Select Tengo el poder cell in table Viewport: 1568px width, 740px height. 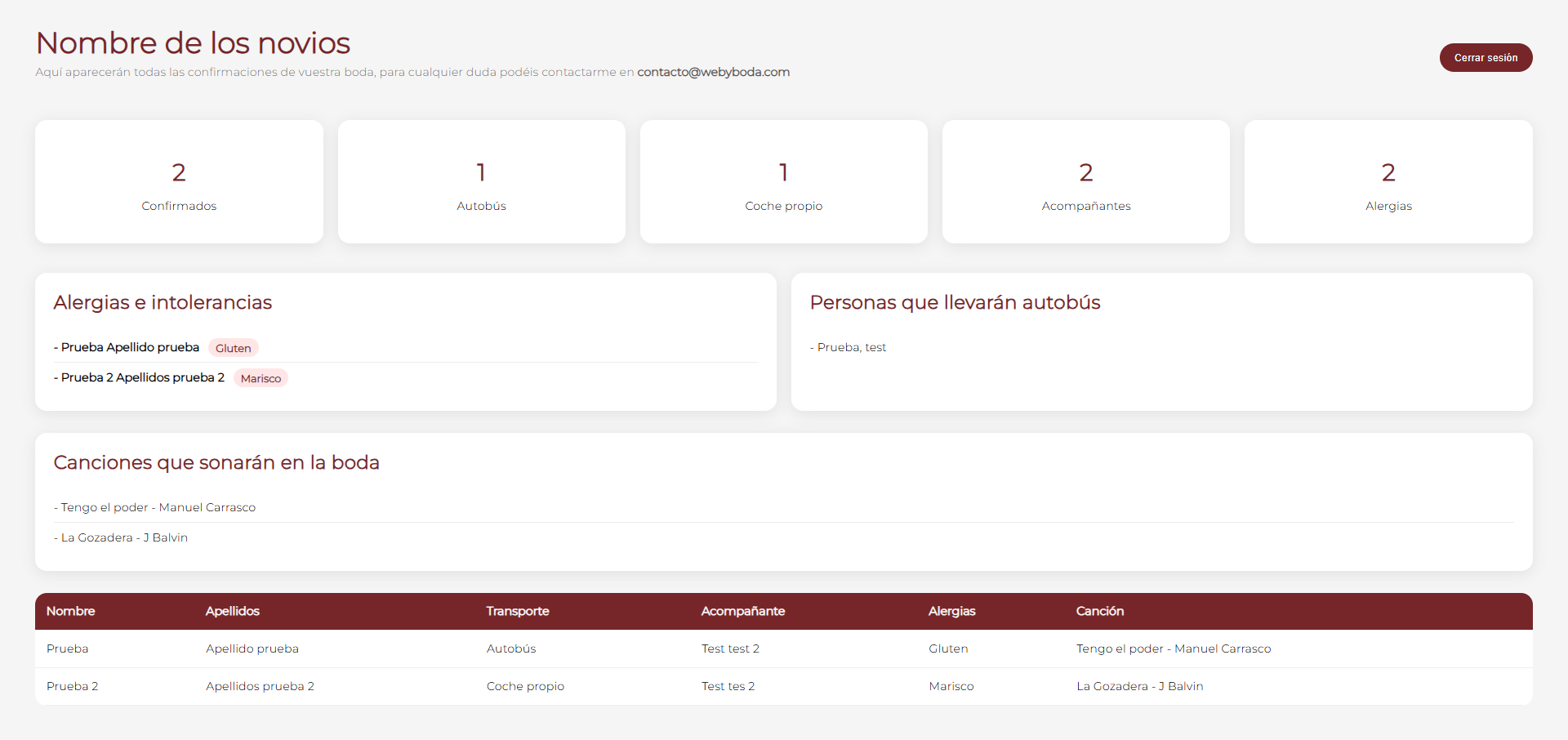tap(1174, 649)
